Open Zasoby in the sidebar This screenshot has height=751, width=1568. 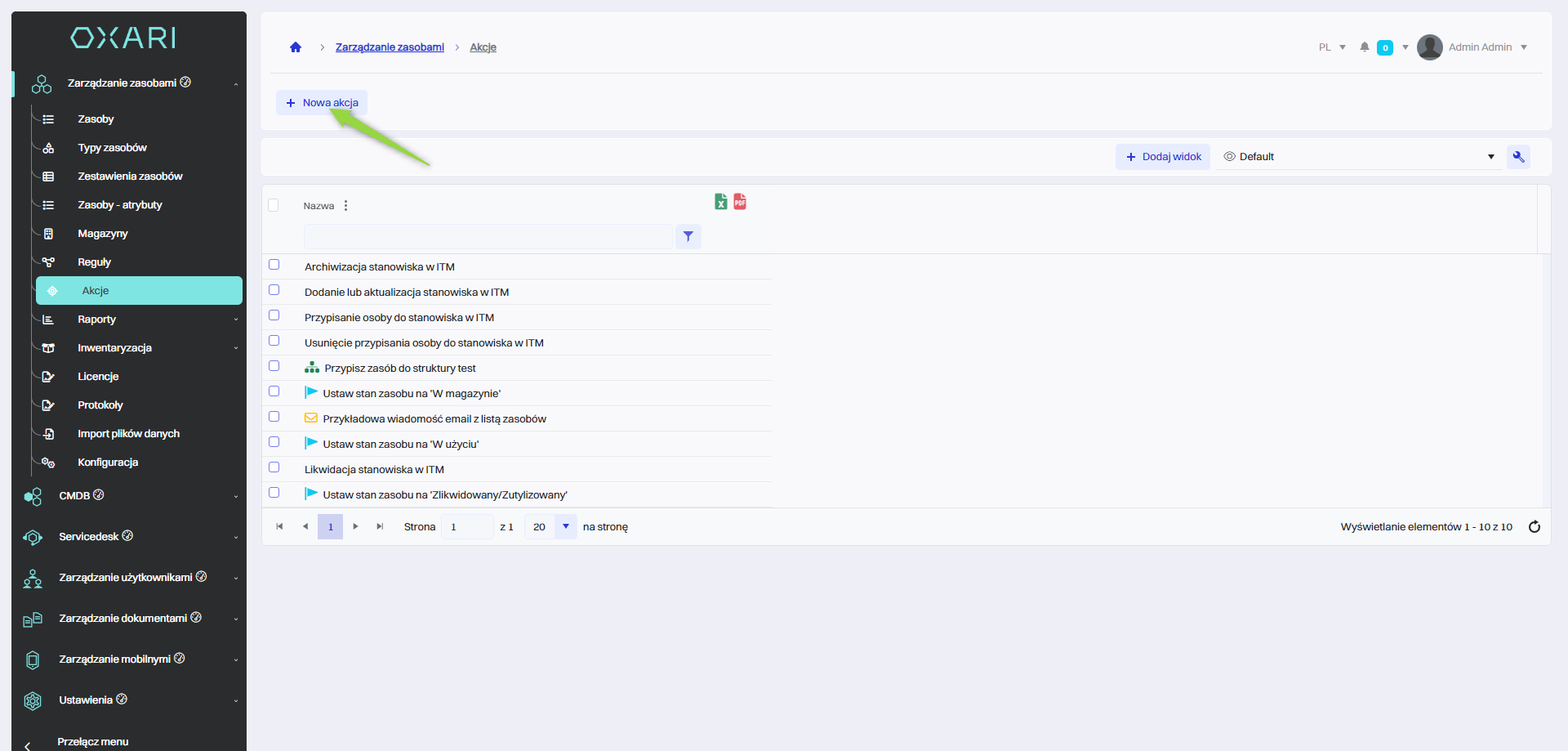[96, 119]
